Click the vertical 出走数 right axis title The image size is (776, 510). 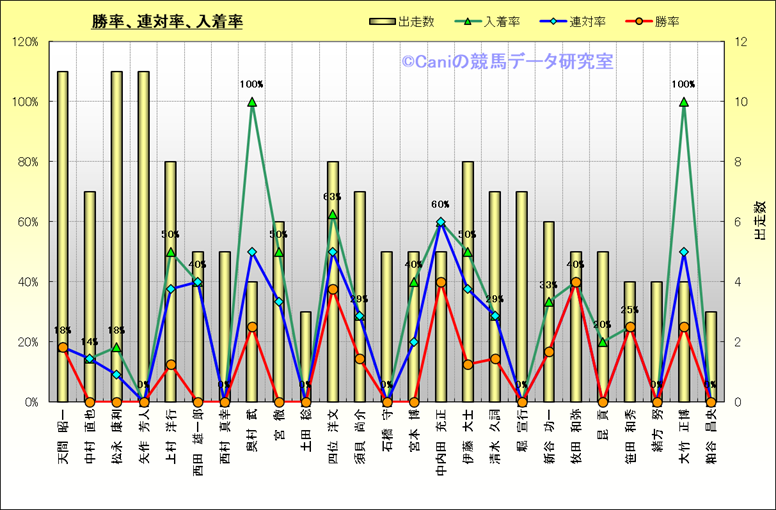(x=759, y=221)
